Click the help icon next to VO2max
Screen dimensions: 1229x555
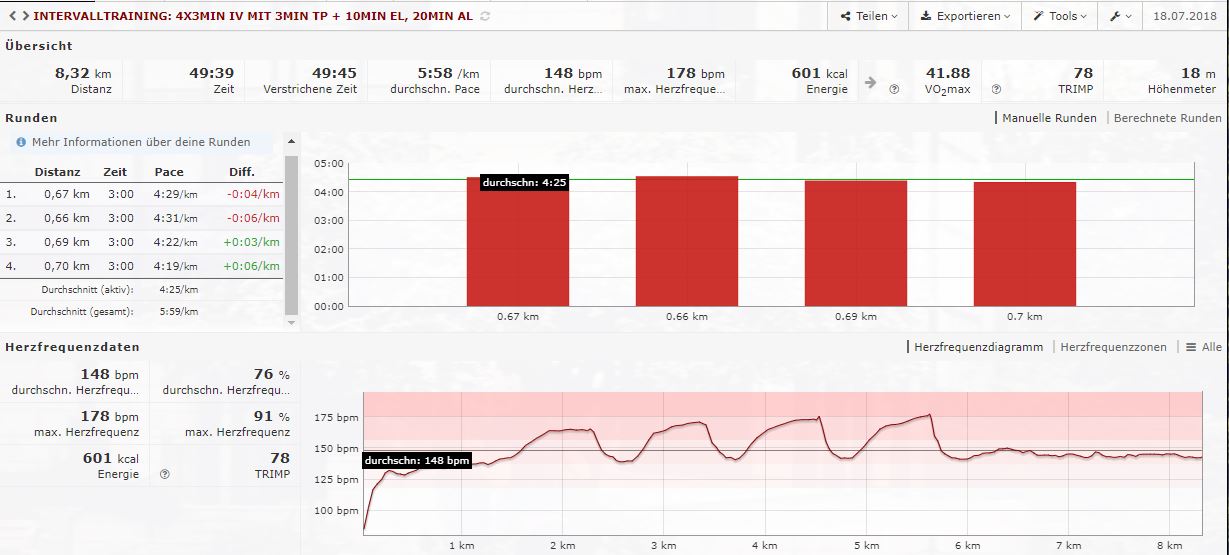coord(894,89)
